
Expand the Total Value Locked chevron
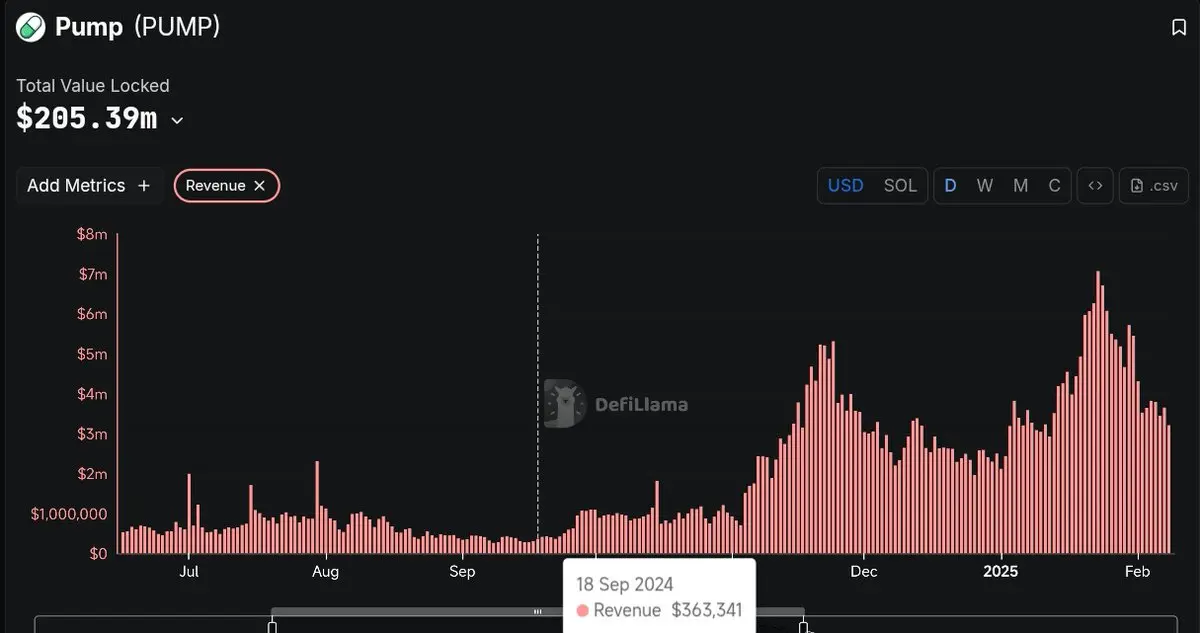click(177, 121)
